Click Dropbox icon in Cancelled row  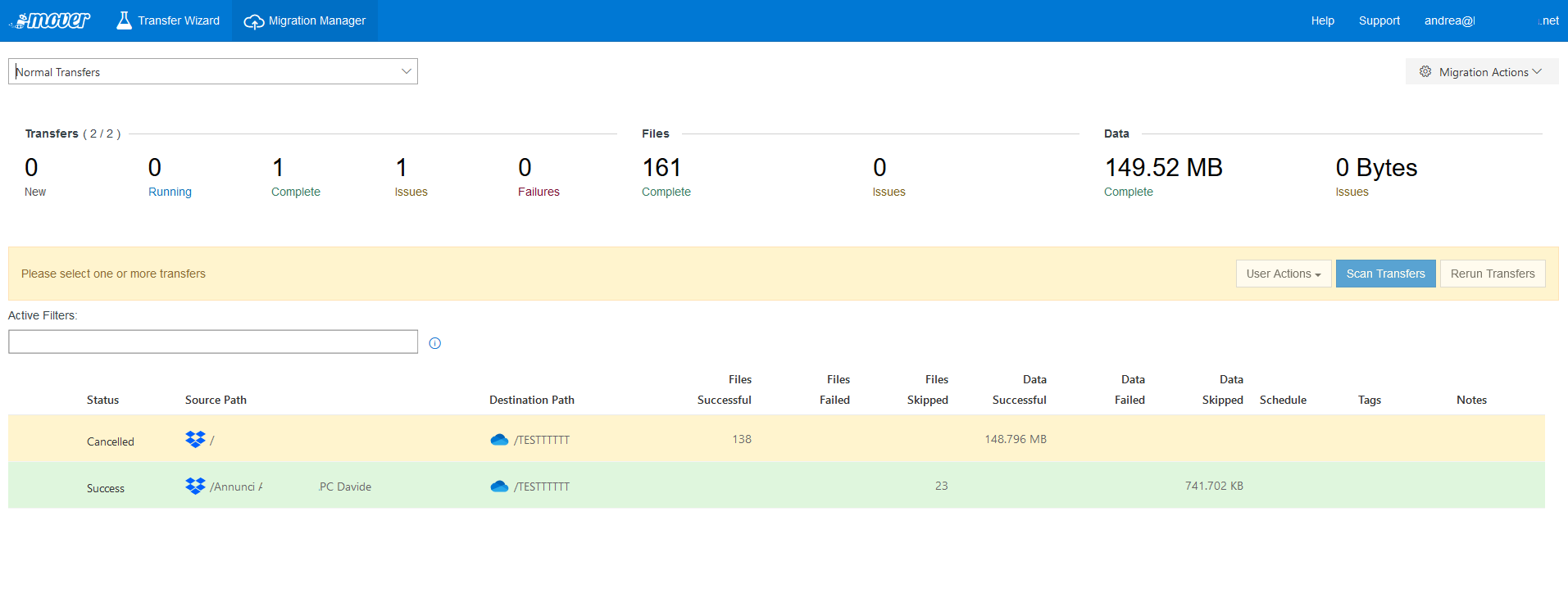pyautogui.click(x=195, y=439)
